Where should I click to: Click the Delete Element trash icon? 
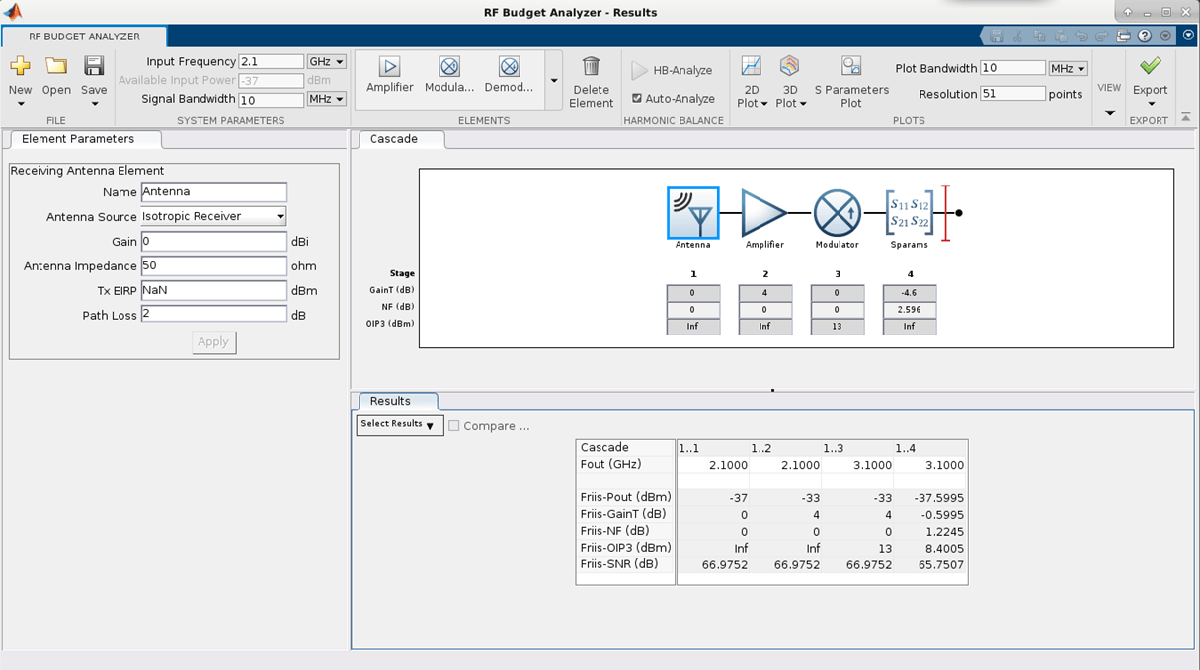(591, 67)
